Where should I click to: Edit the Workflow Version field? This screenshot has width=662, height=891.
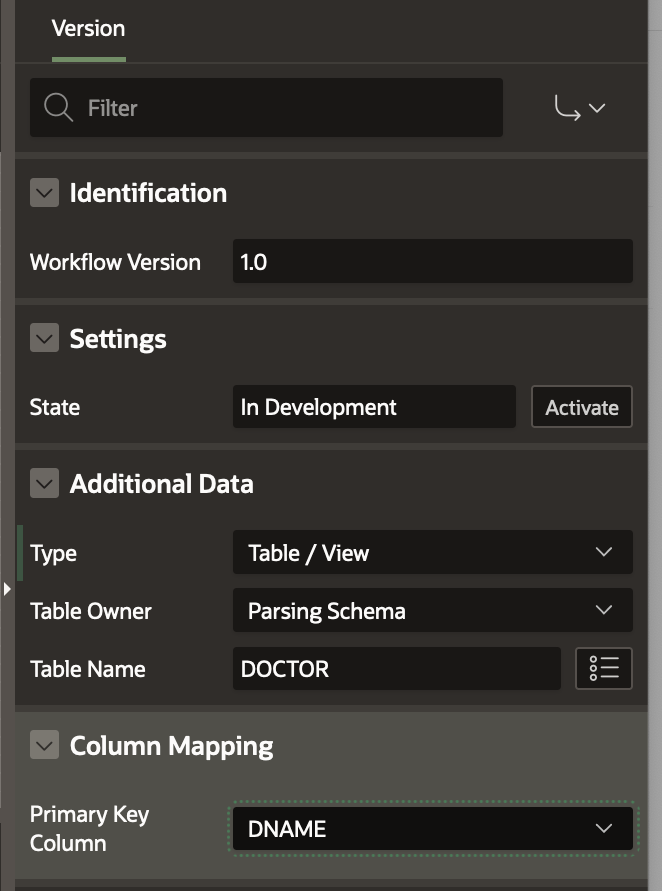(432, 262)
